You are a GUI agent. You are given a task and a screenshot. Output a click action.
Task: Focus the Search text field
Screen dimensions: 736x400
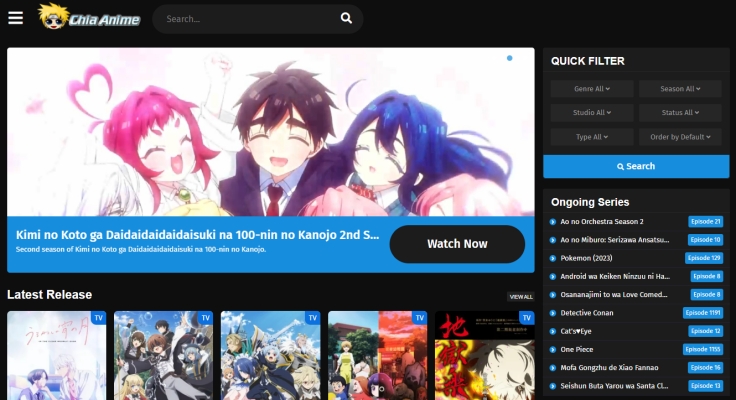245,18
